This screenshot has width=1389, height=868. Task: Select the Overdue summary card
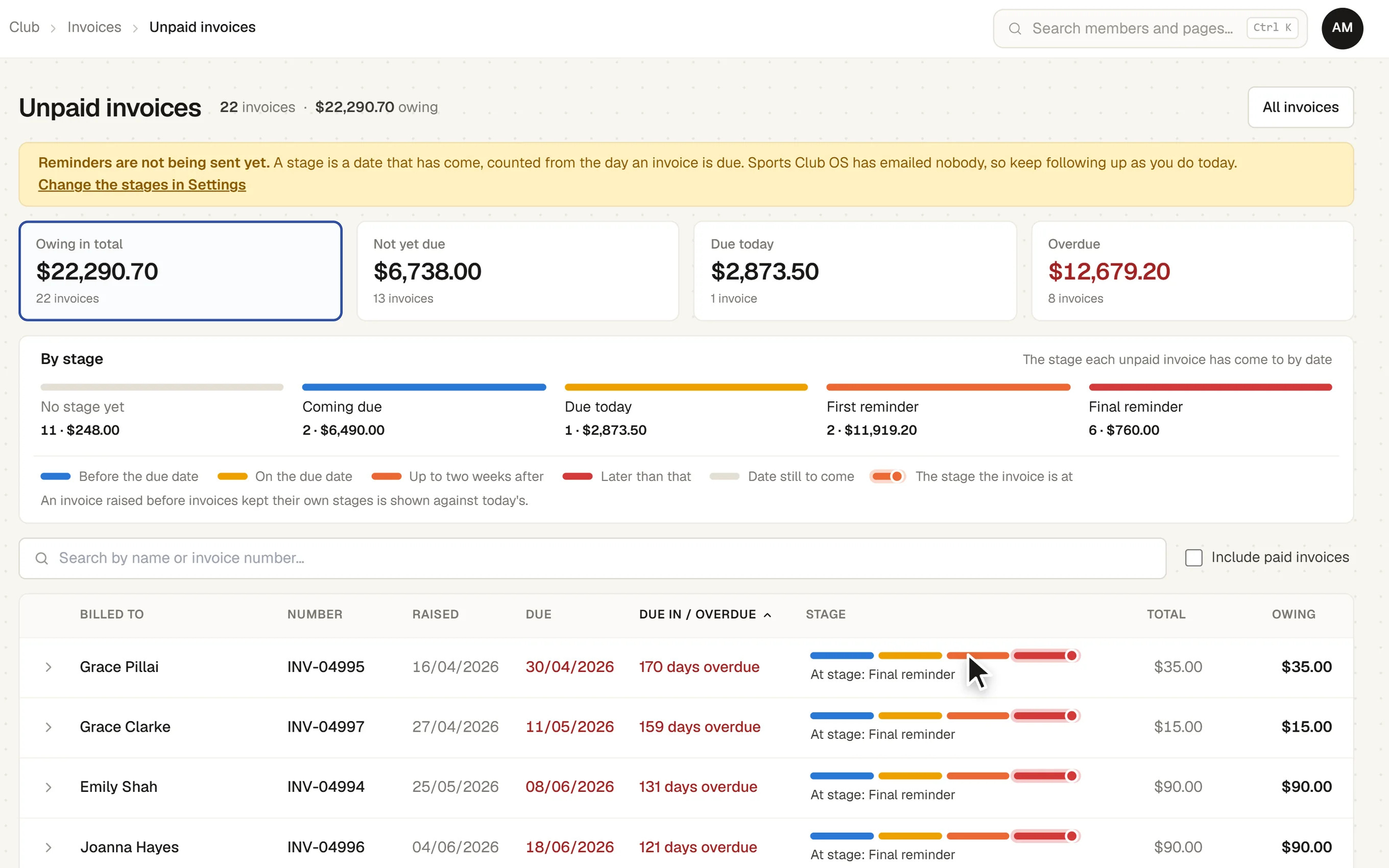pos(1192,271)
